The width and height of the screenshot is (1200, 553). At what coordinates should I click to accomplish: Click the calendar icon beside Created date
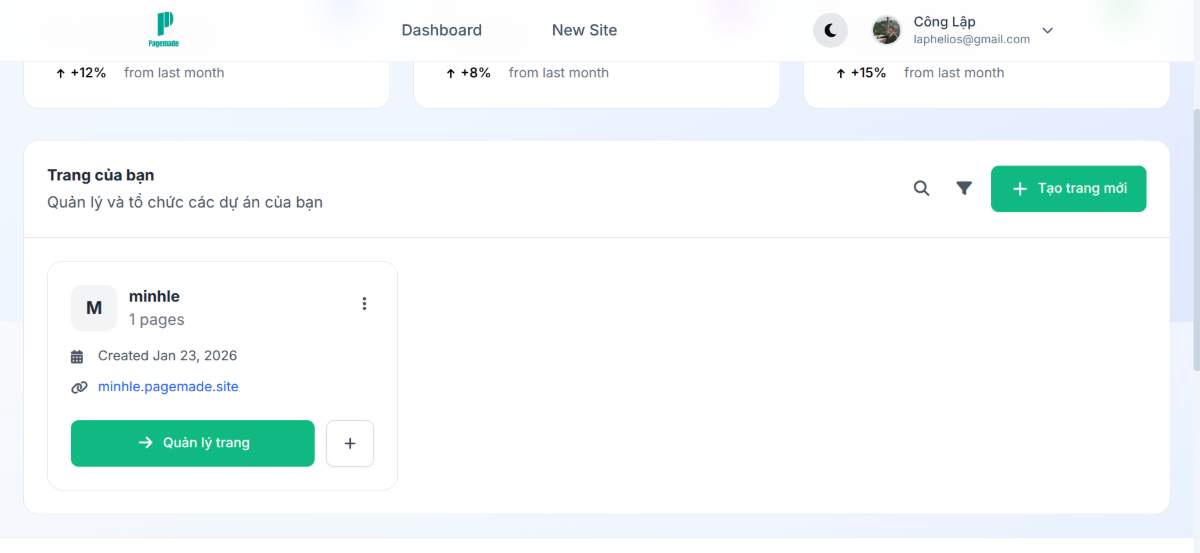pyautogui.click(x=77, y=356)
